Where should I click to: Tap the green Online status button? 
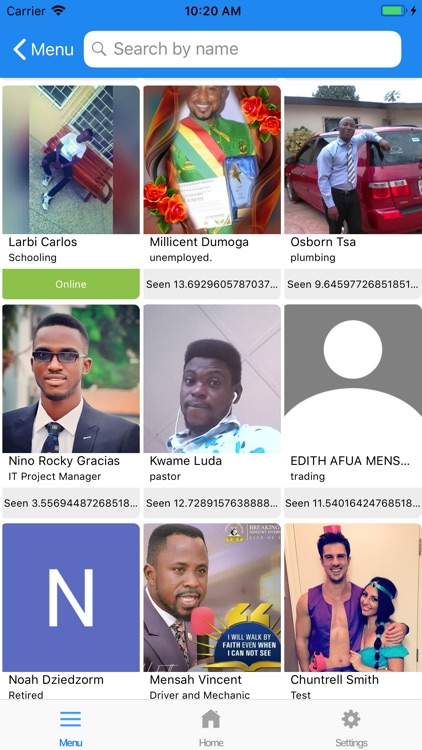coord(71,284)
